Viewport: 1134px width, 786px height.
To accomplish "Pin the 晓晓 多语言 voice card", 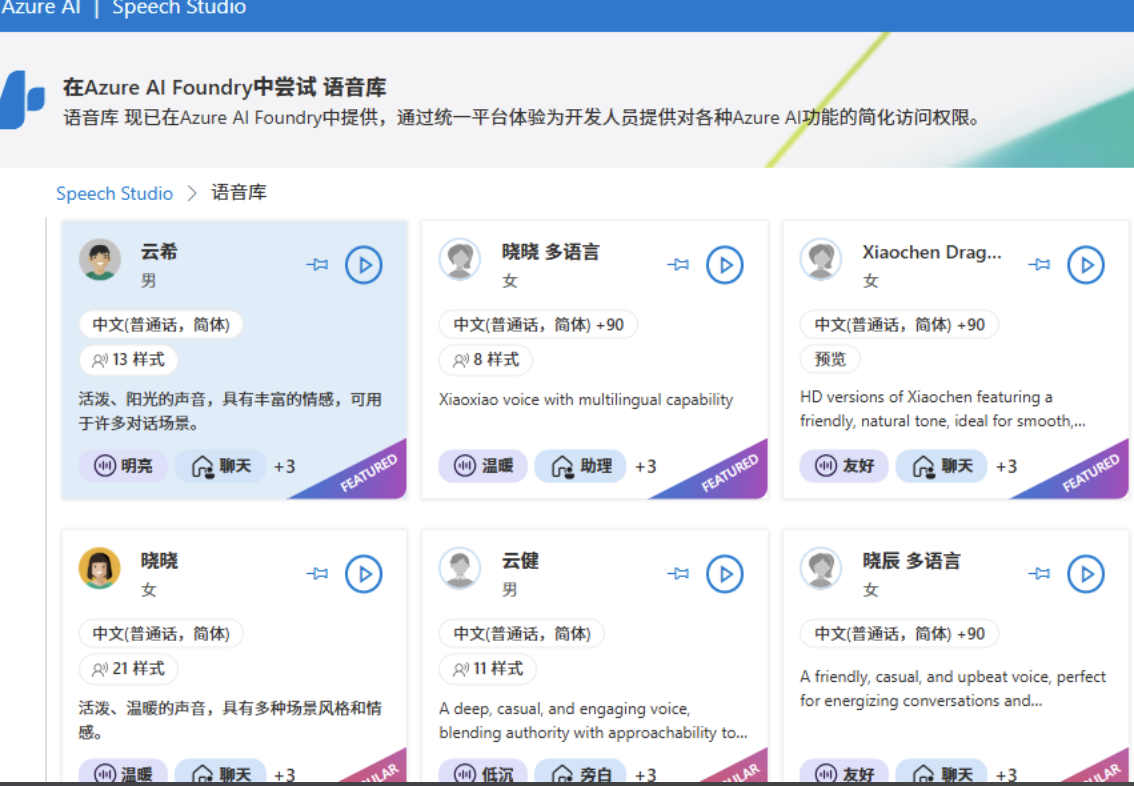I will (x=678, y=265).
